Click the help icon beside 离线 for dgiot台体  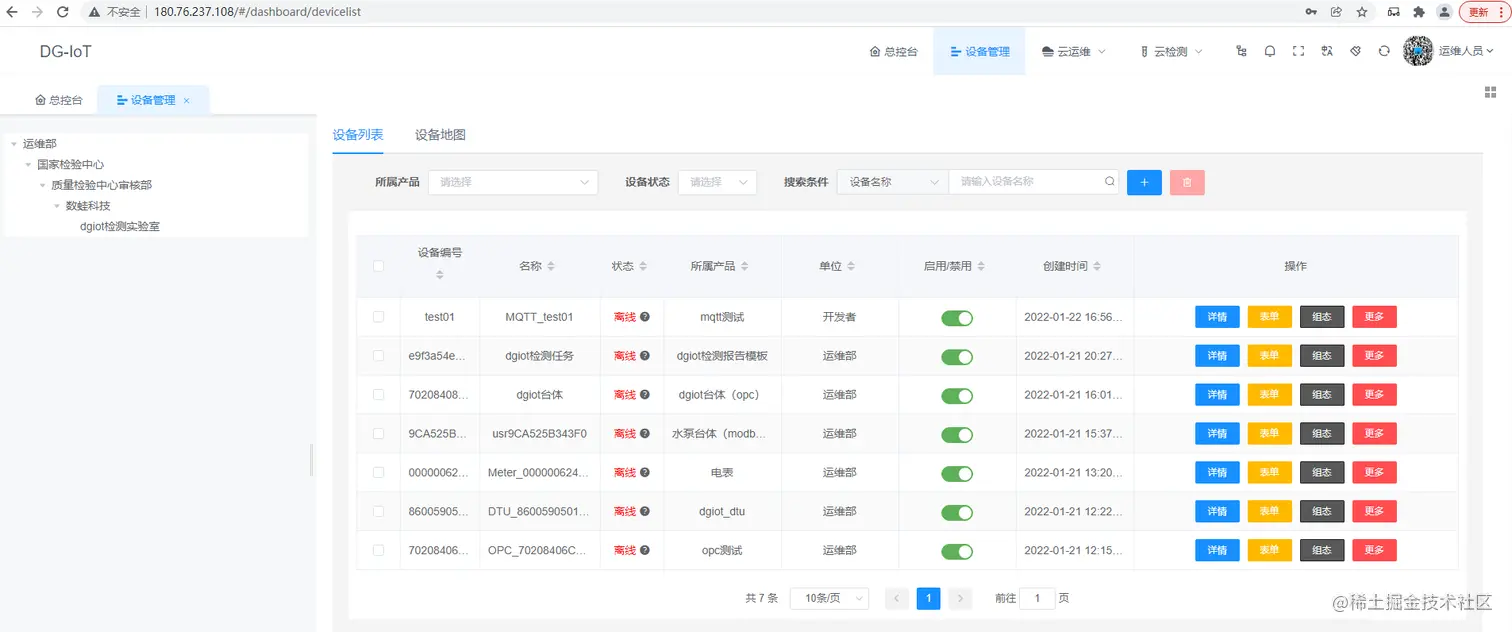click(x=645, y=395)
